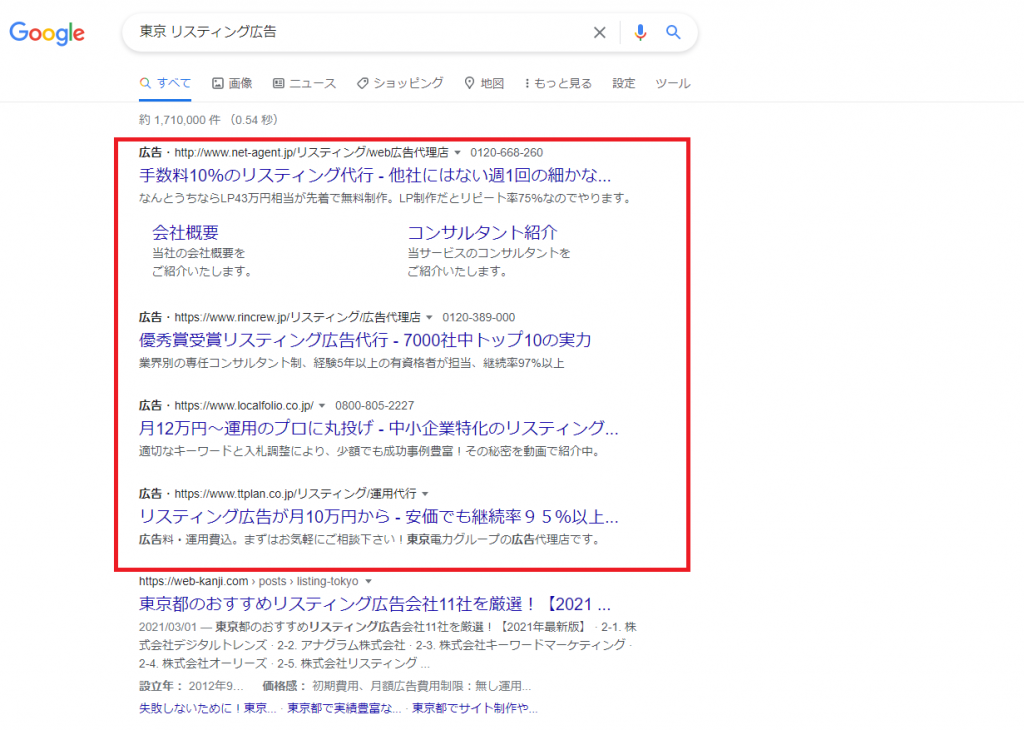1024x730 pixels.
Task: Open the ショッピング tab
Action: (400, 83)
